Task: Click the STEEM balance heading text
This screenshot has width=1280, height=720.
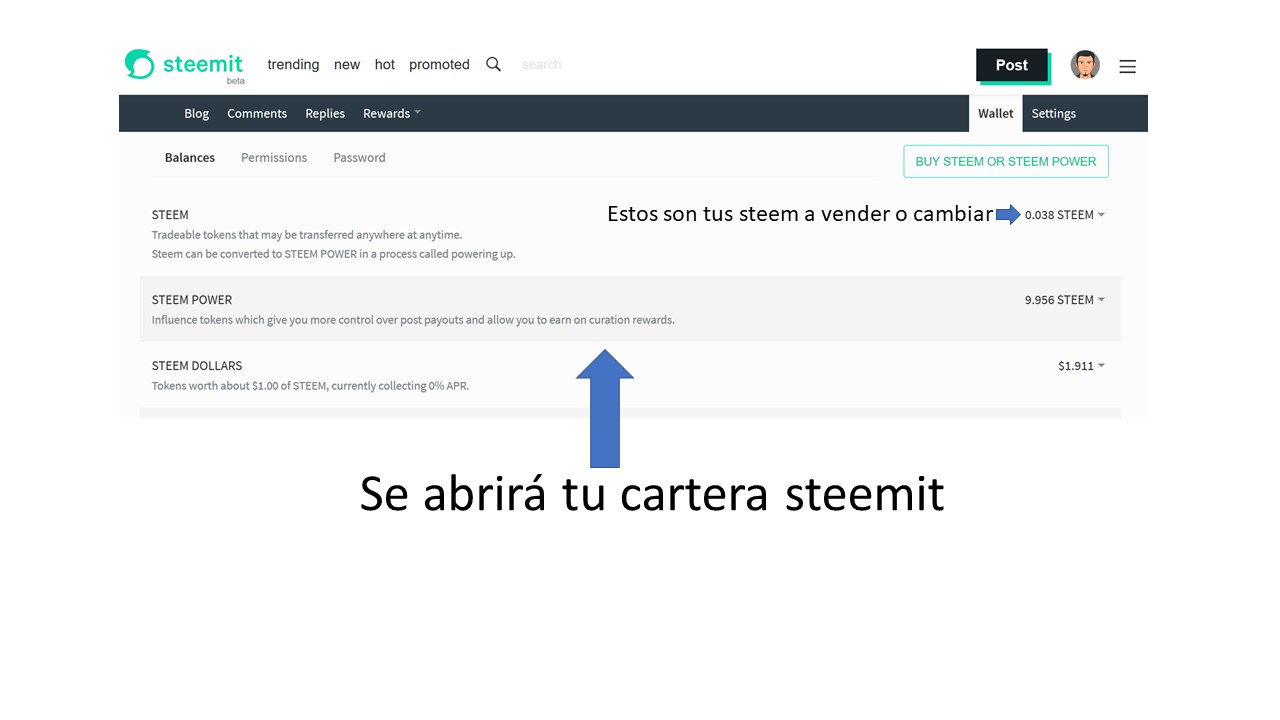Action: point(170,214)
